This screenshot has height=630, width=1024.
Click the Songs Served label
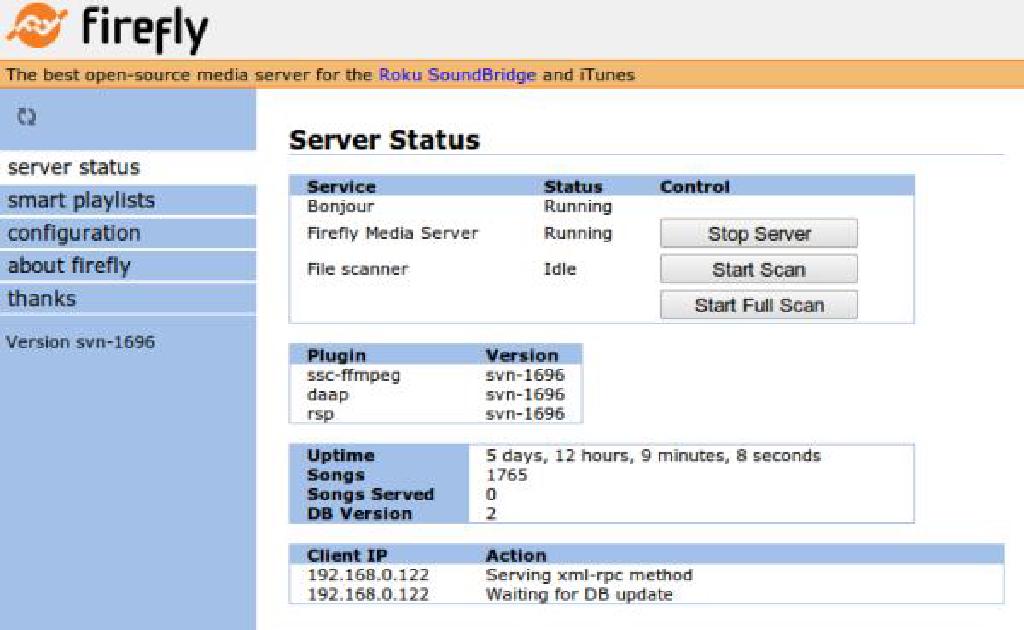370,494
